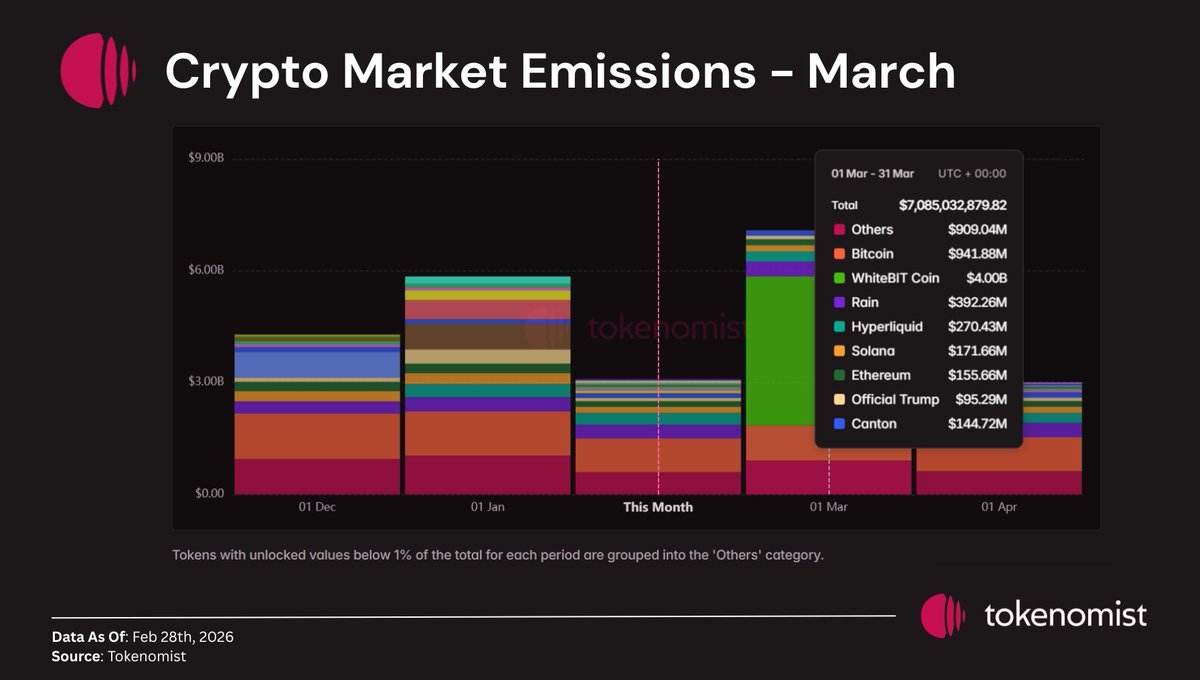Click the 01 Jan stacked bar
Screen dimensions: 1200x680
pos(487,400)
